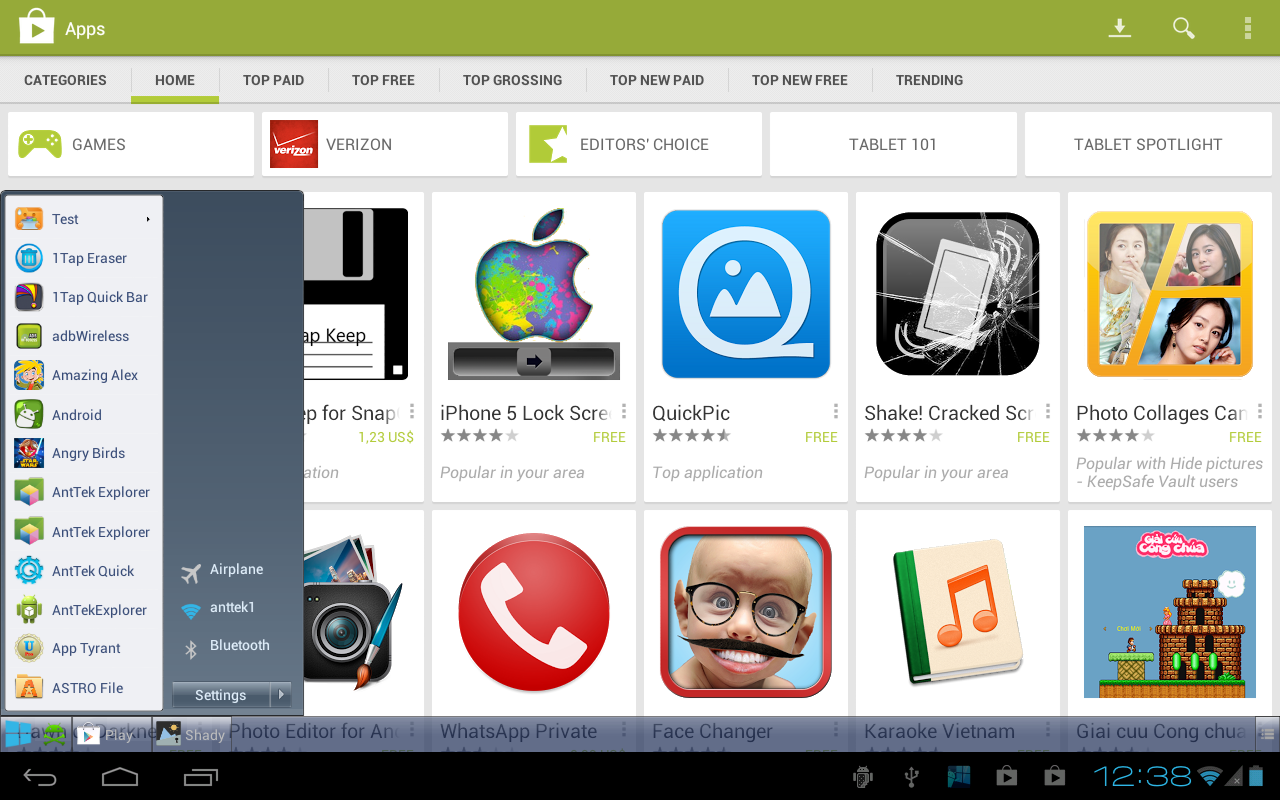Switch to the TRENDING tab
1280x800 pixels.
tap(930, 80)
